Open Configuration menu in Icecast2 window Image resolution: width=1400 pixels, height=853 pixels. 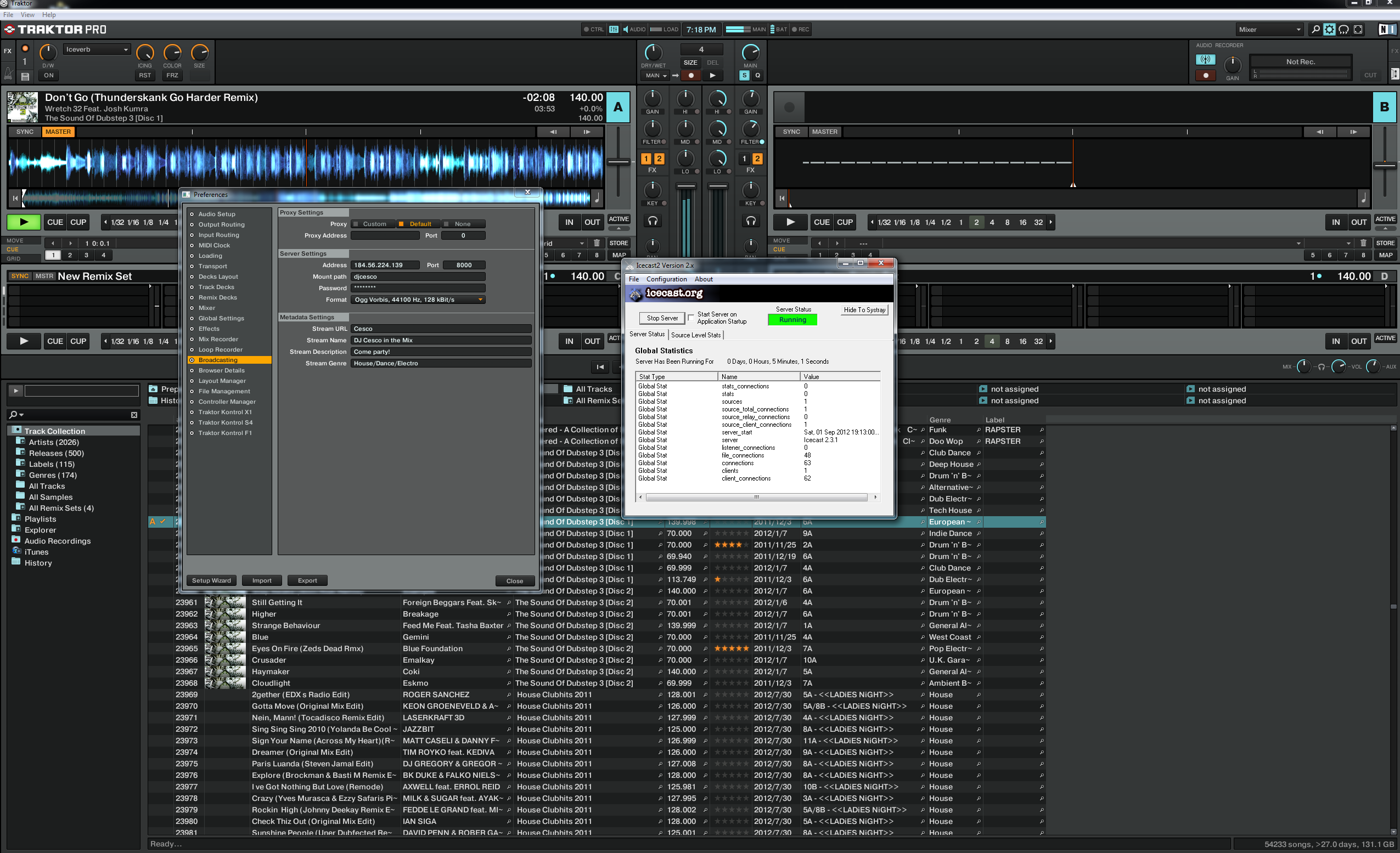pyautogui.click(x=666, y=279)
